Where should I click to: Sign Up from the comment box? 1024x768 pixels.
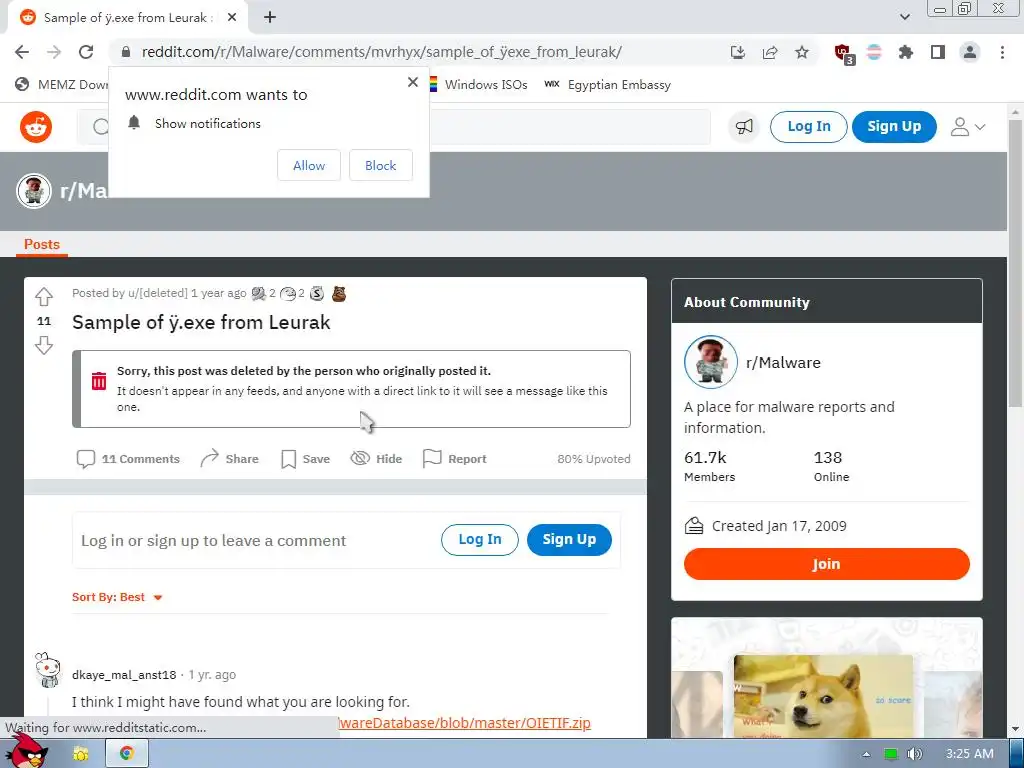coord(569,539)
